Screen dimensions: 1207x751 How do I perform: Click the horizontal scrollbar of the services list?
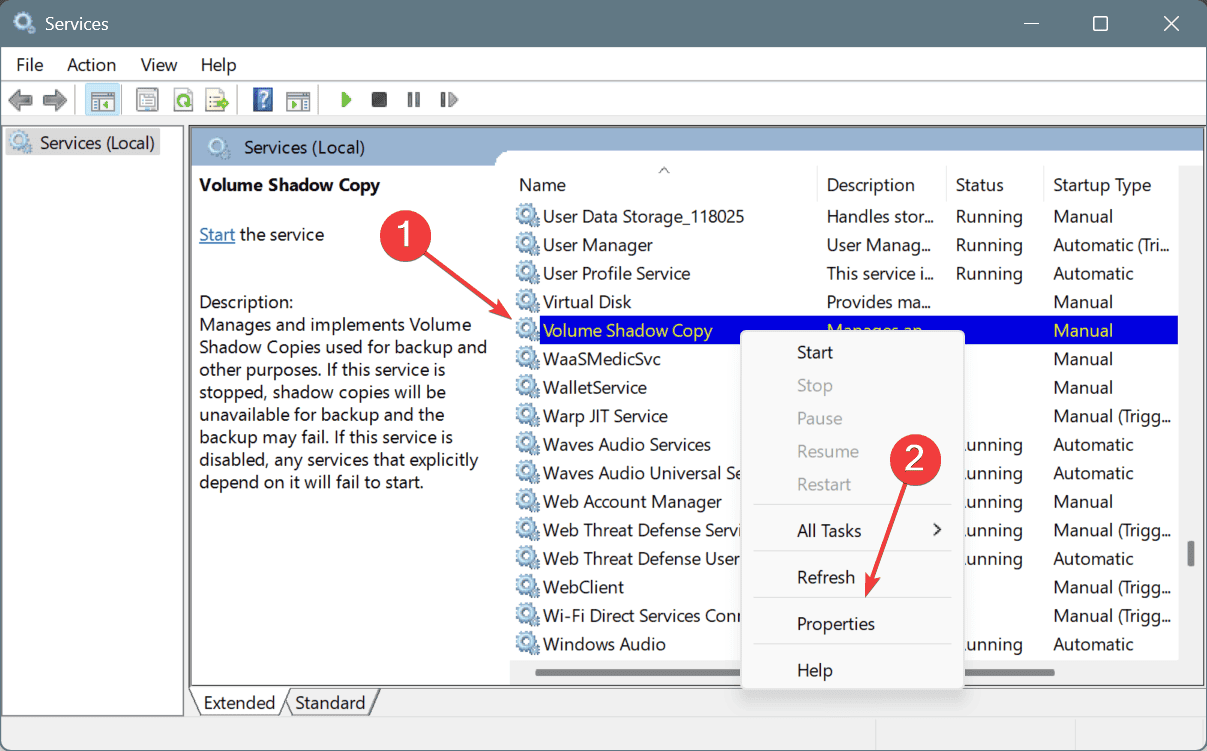click(x=795, y=672)
